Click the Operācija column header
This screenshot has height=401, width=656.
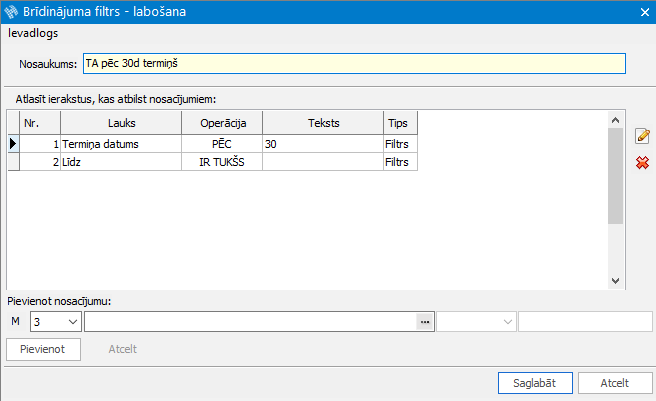[x=221, y=123]
